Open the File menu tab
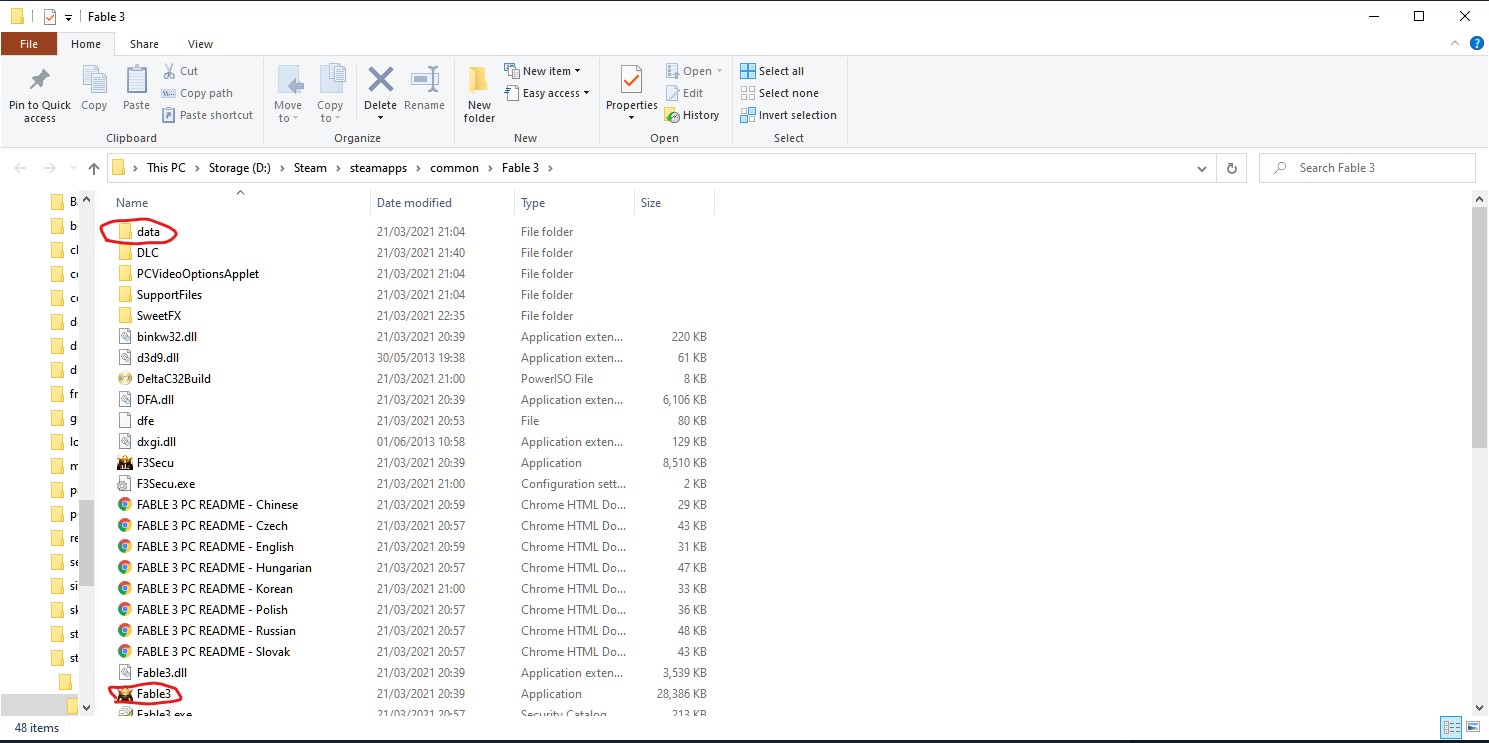Screen dimensions: 1489x743 click(x=29, y=44)
